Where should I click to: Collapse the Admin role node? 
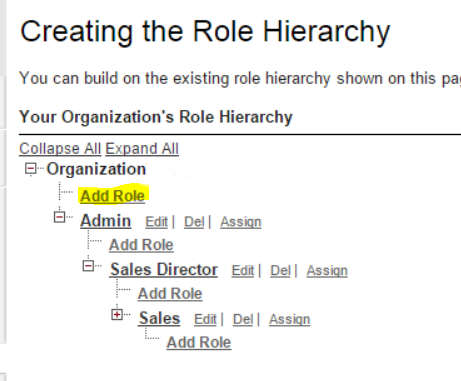pos(59,217)
